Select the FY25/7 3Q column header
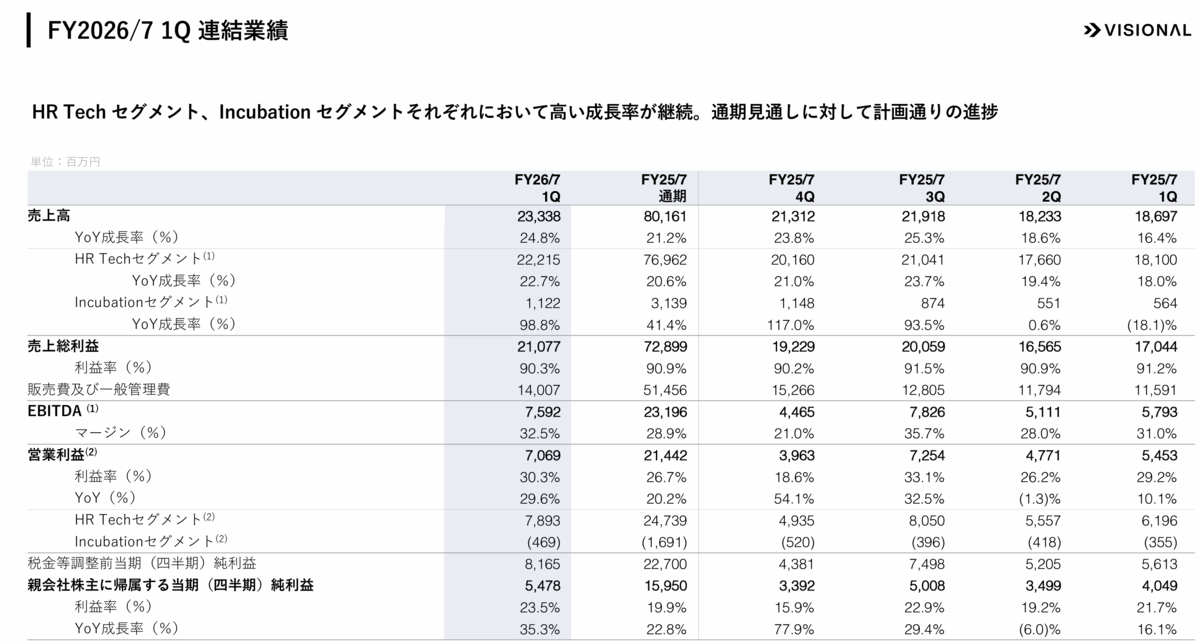 [x=921, y=188]
